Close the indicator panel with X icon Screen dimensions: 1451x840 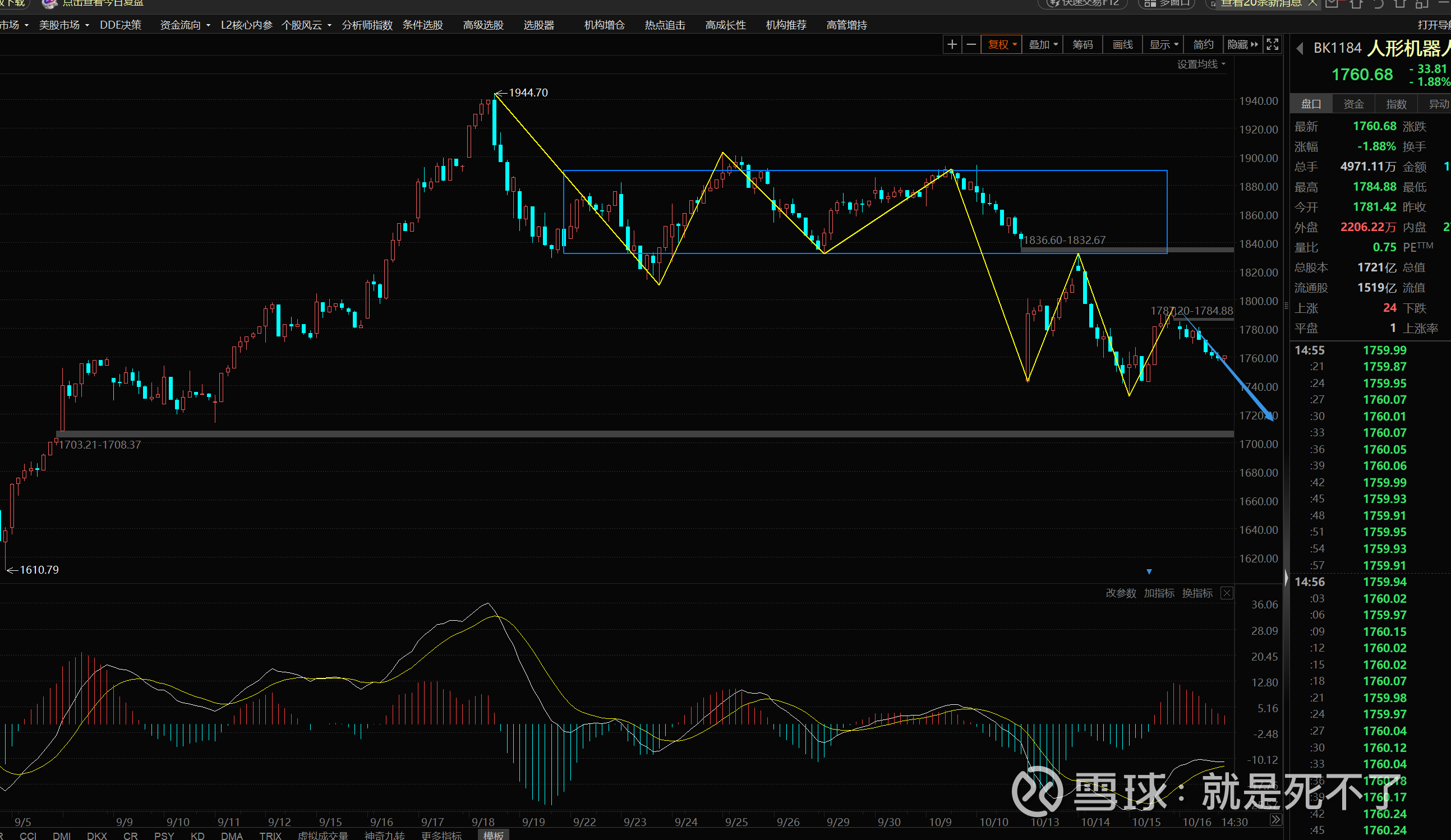click(1227, 594)
